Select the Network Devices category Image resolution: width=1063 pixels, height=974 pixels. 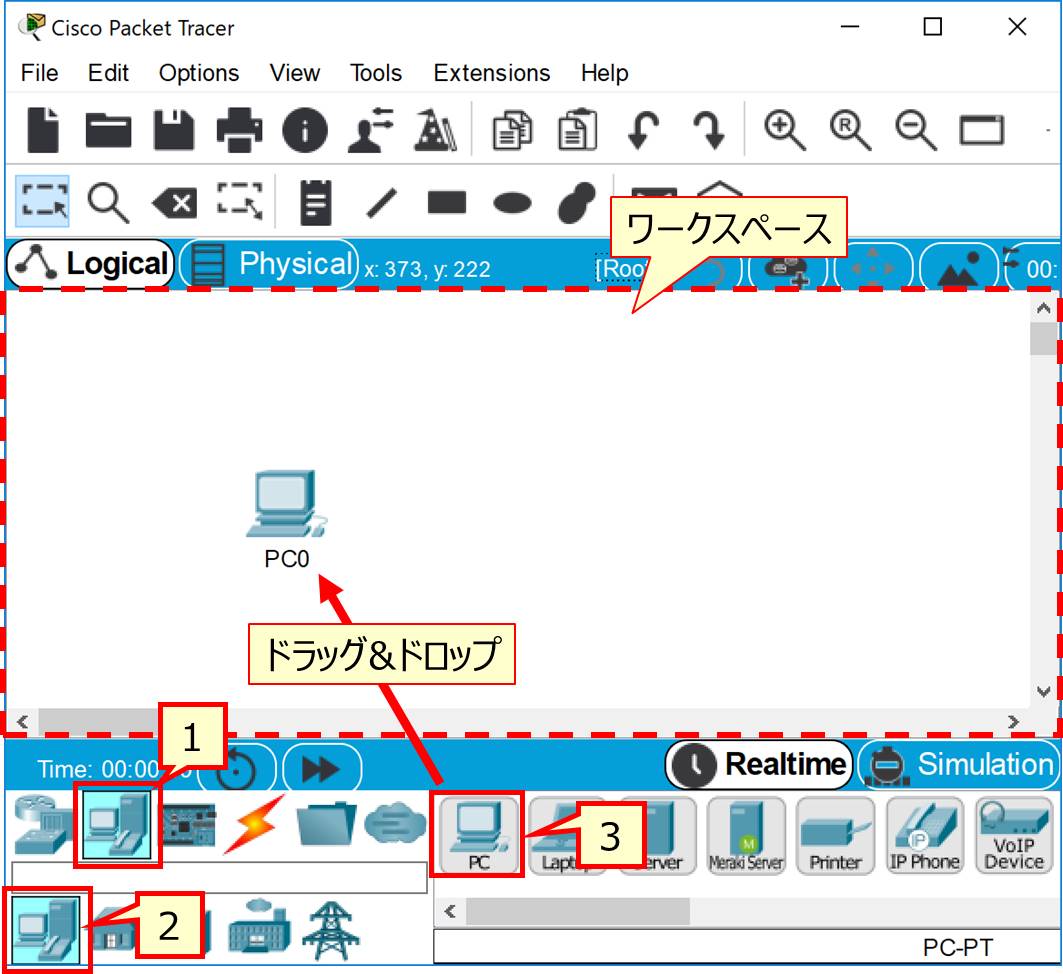[x=42, y=824]
